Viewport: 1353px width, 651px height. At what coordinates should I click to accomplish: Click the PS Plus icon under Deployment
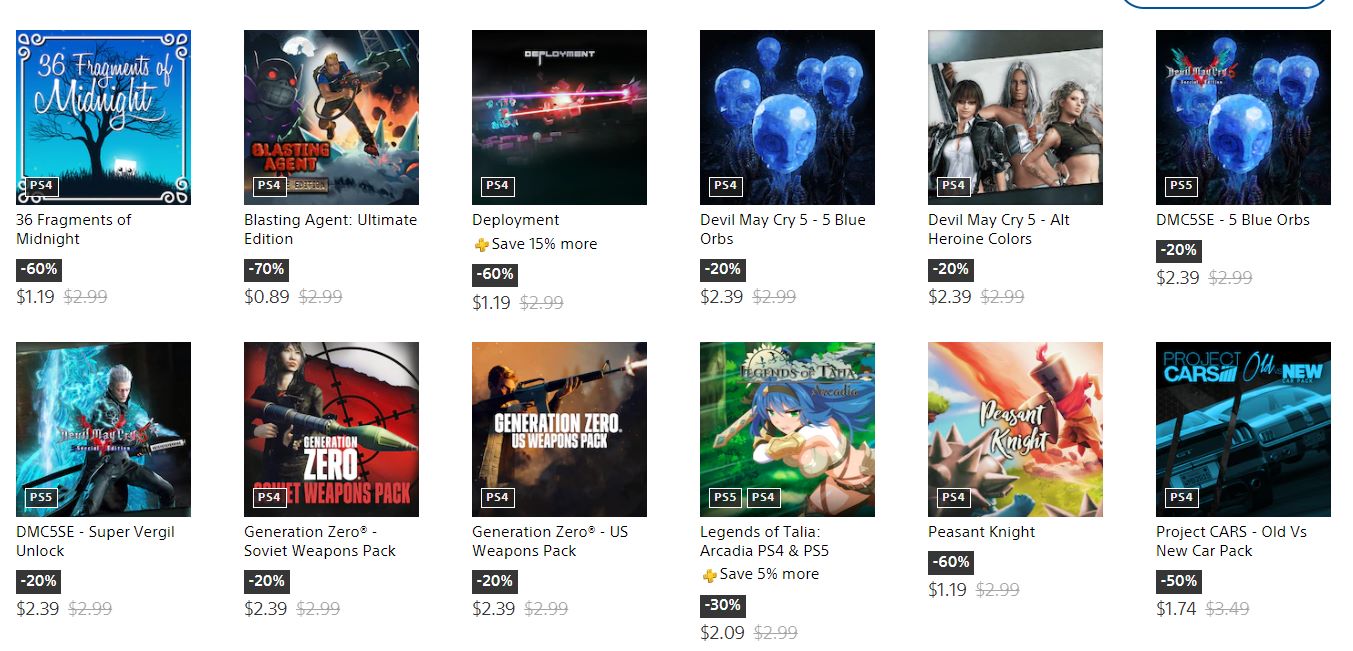click(x=482, y=245)
